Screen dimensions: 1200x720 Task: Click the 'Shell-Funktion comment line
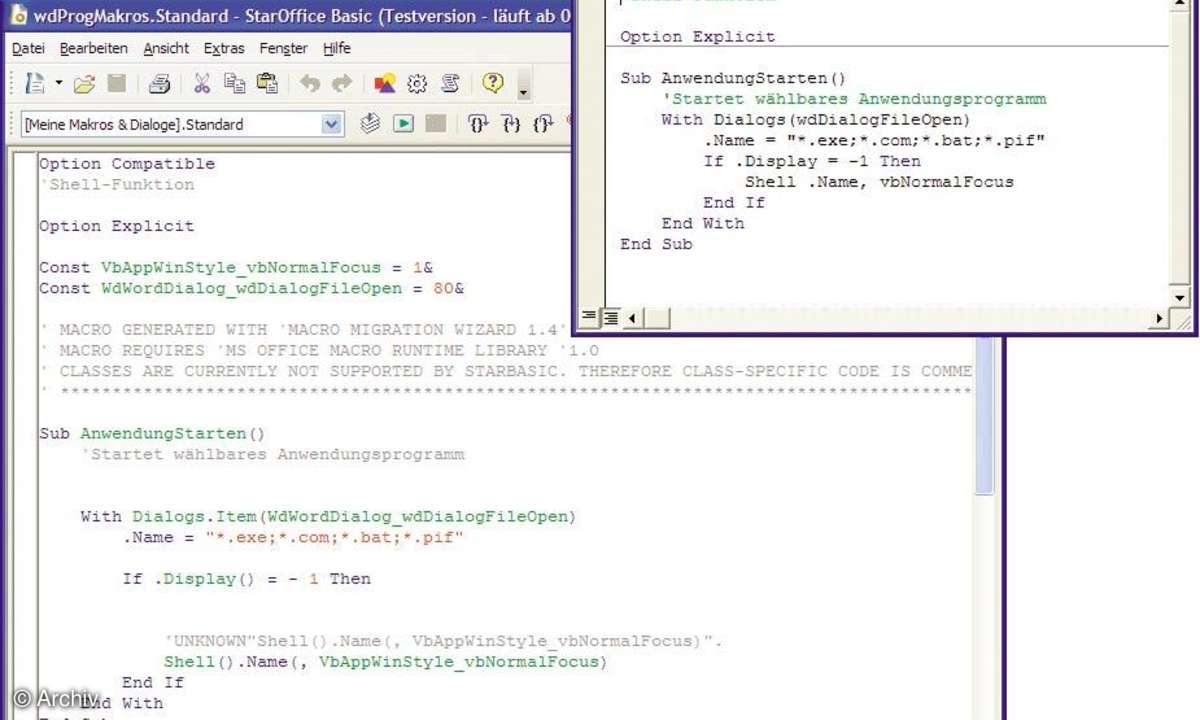pyautogui.click(x=117, y=185)
